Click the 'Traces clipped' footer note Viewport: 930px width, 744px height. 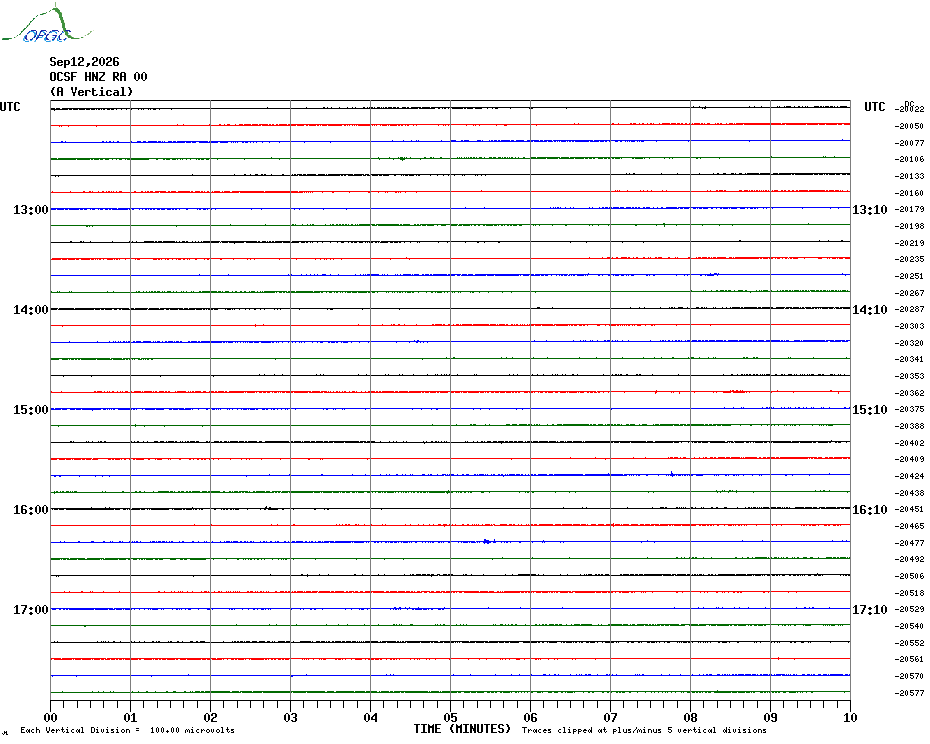[x=644, y=730]
